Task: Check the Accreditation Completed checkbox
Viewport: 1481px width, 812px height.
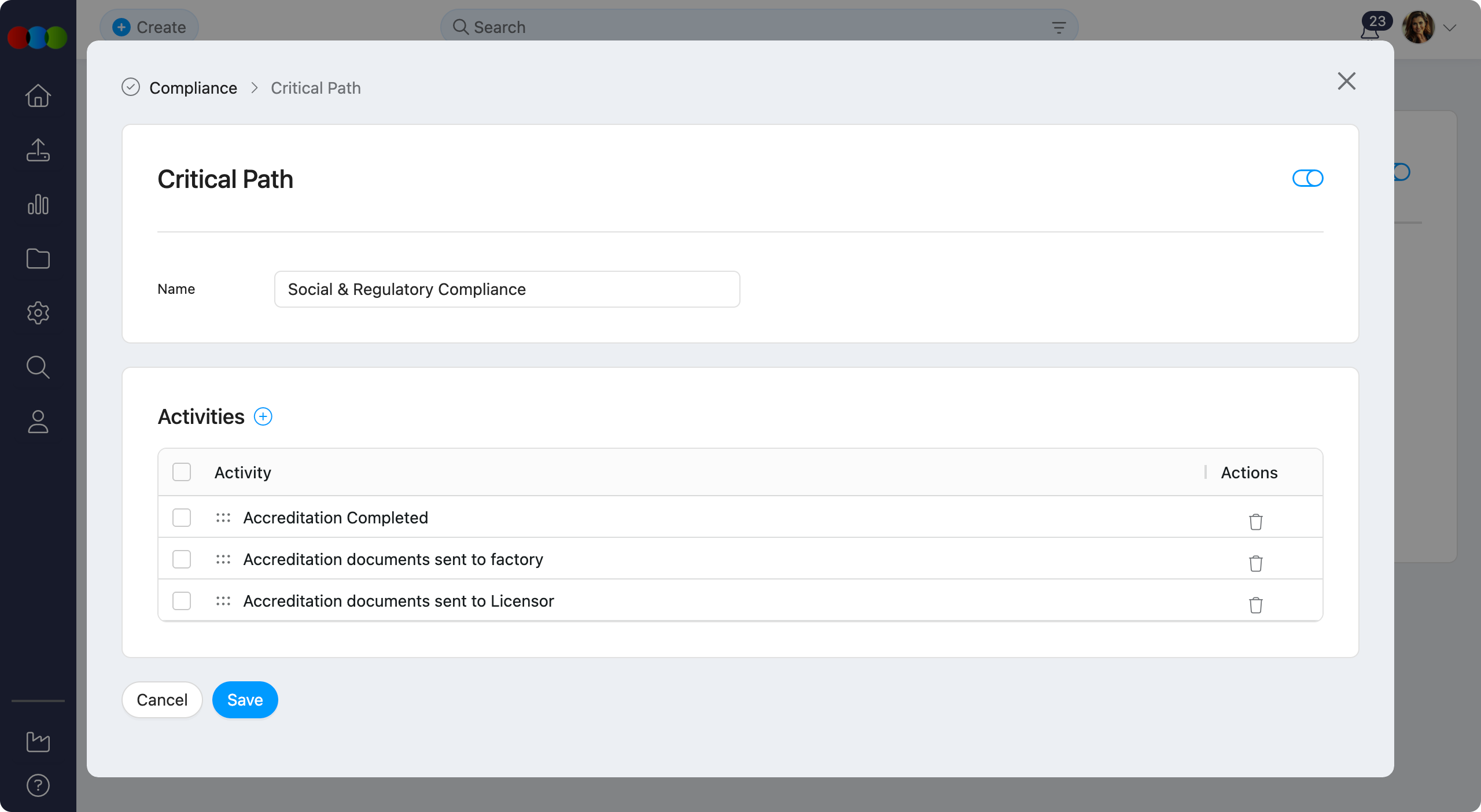Action: (x=182, y=518)
